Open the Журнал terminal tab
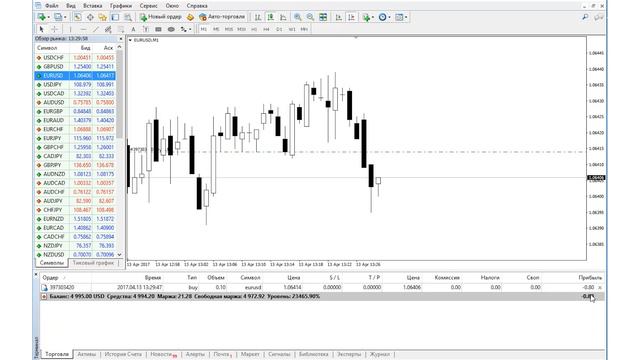This screenshot has width=640, height=360. tap(380, 354)
